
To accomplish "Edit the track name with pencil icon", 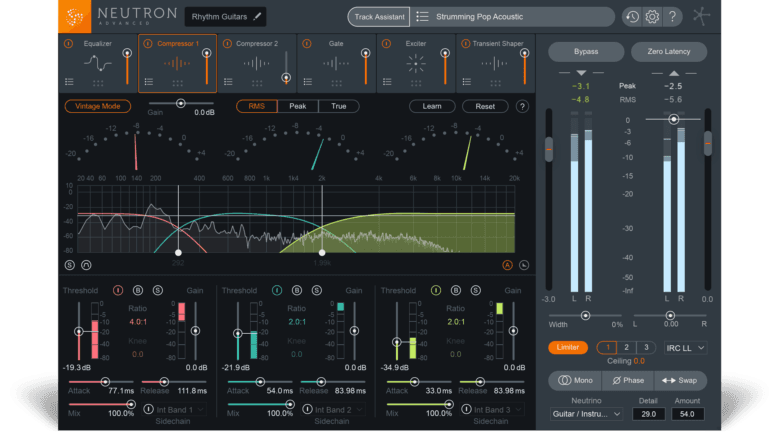I will (257, 17).
